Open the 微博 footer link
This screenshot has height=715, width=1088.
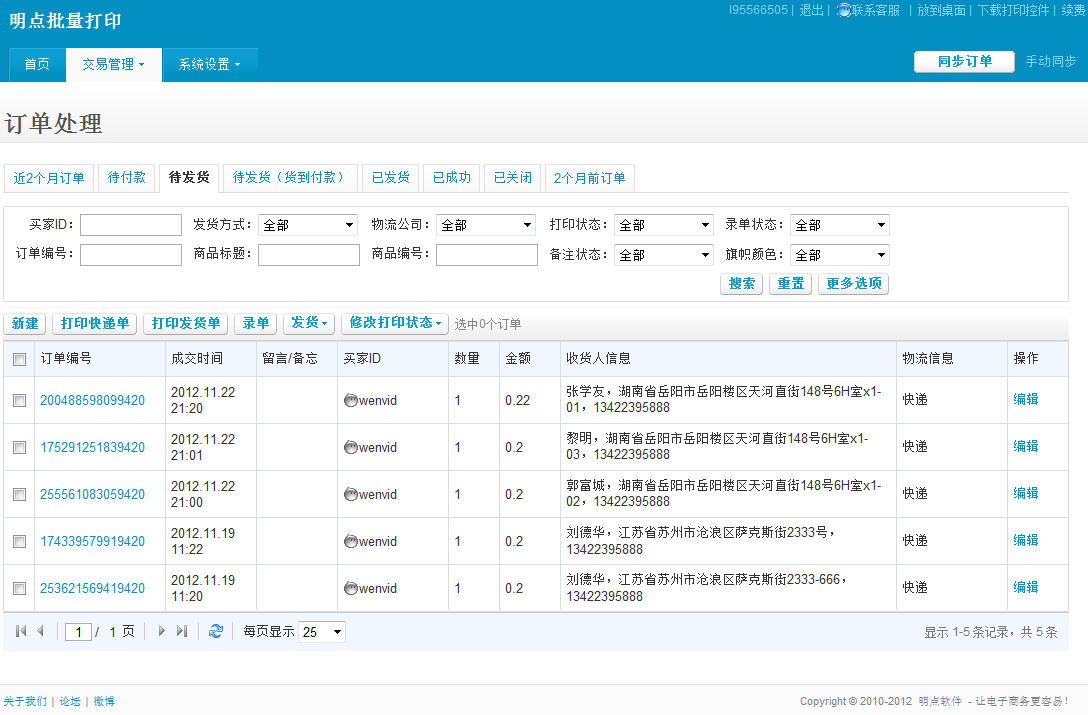[x=104, y=702]
